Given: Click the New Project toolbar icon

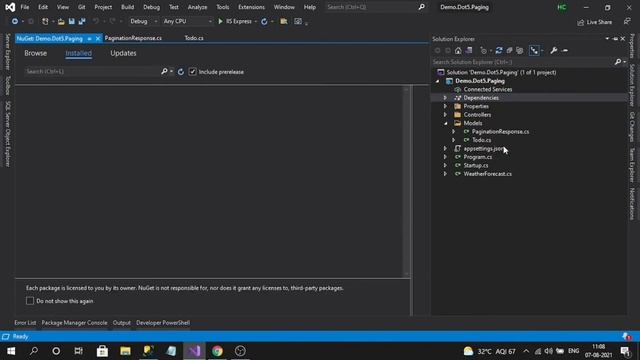Looking at the screenshot, I should pos(45,21).
